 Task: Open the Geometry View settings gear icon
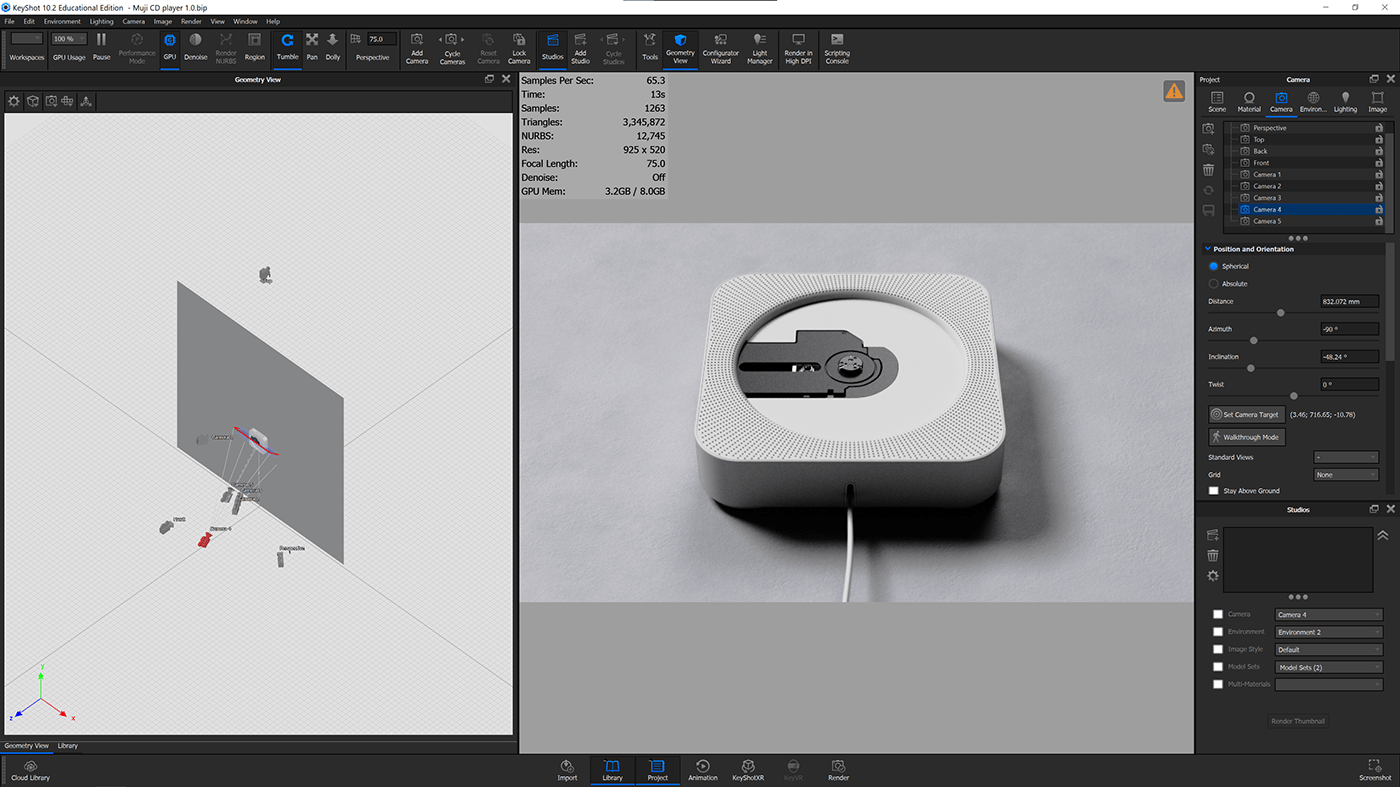[13, 100]
